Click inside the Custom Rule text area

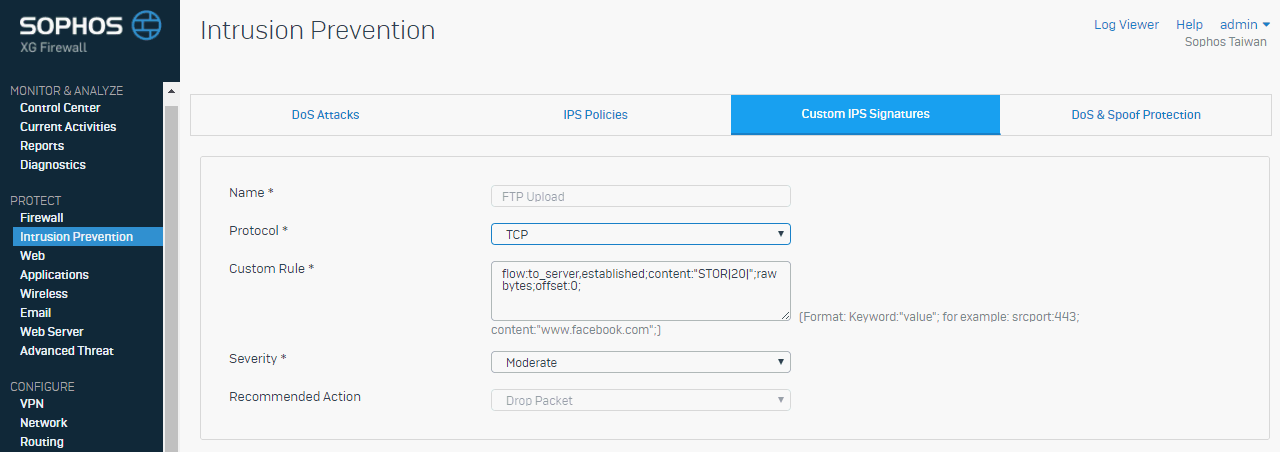640,290
